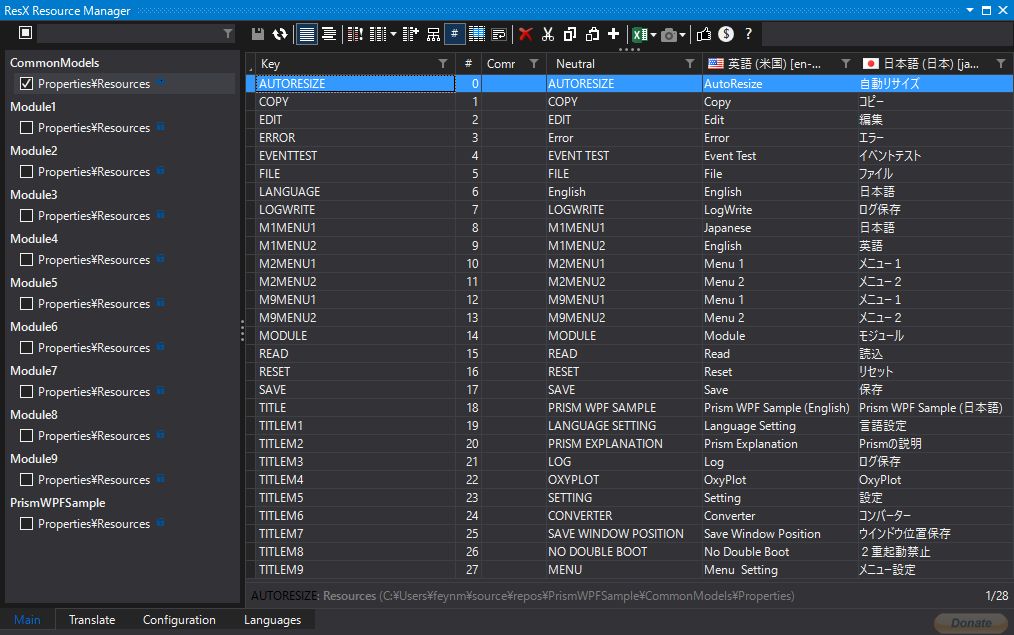The height and width of the screenshot is (635, 1014).
Task: Click the filter icon on Neutral column
Action: coord(690,63)
